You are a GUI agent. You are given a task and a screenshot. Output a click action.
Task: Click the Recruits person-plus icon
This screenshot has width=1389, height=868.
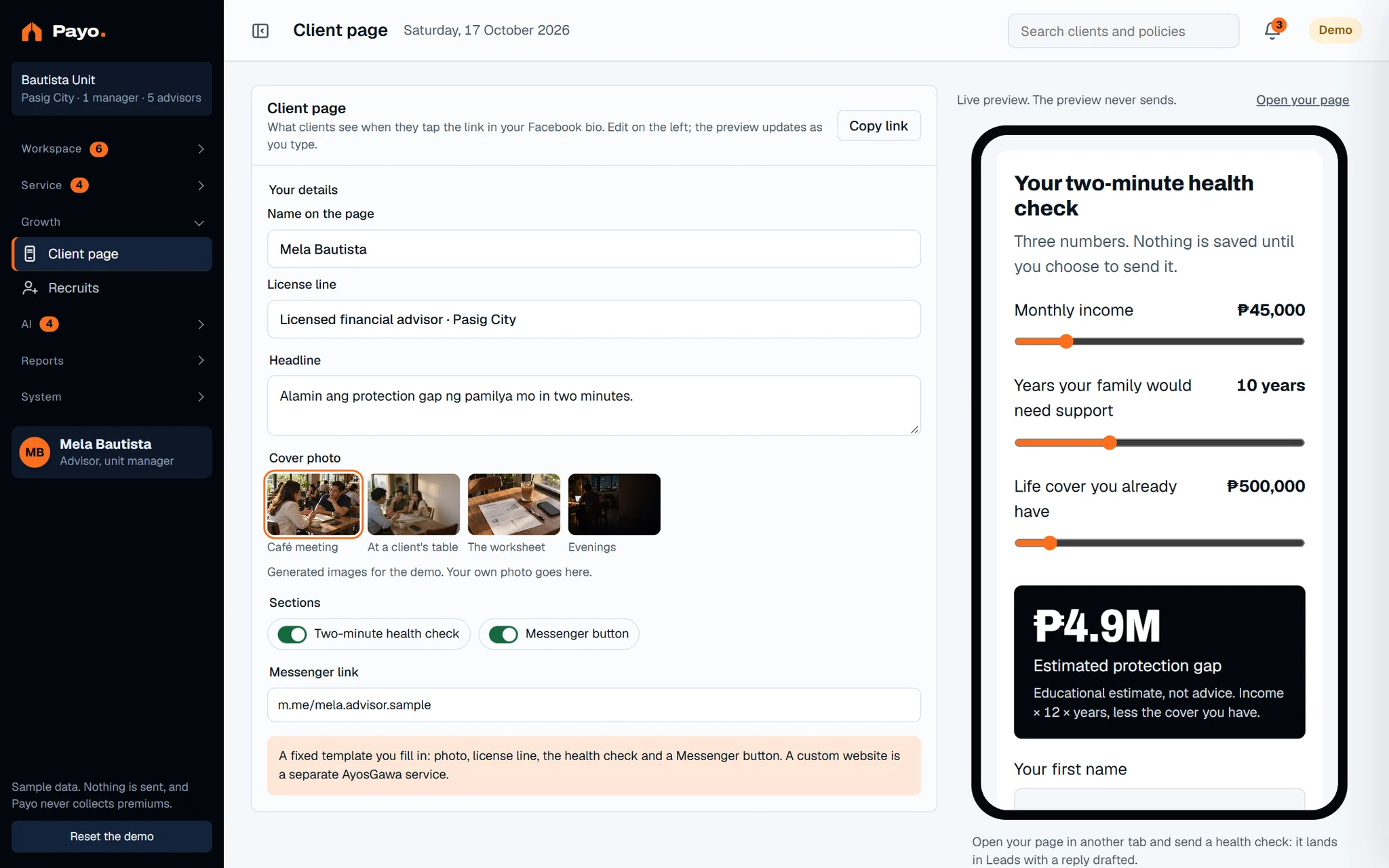(x=30, y=288)
